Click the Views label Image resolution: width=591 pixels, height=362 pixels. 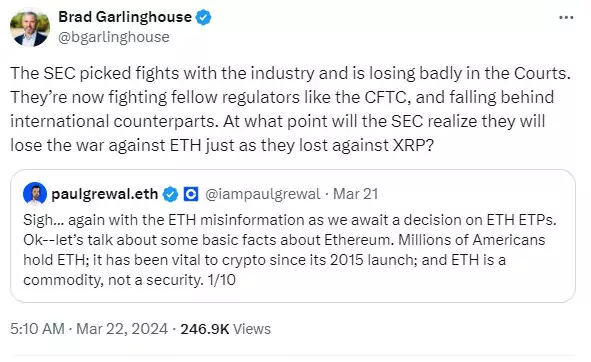pos(252,329)
